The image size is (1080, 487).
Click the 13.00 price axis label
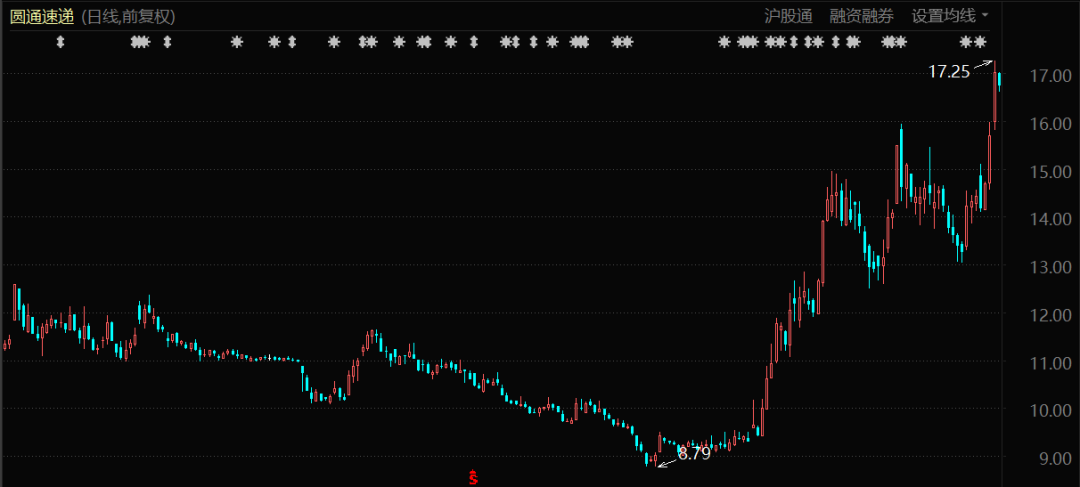click(x=1049, y=267)
